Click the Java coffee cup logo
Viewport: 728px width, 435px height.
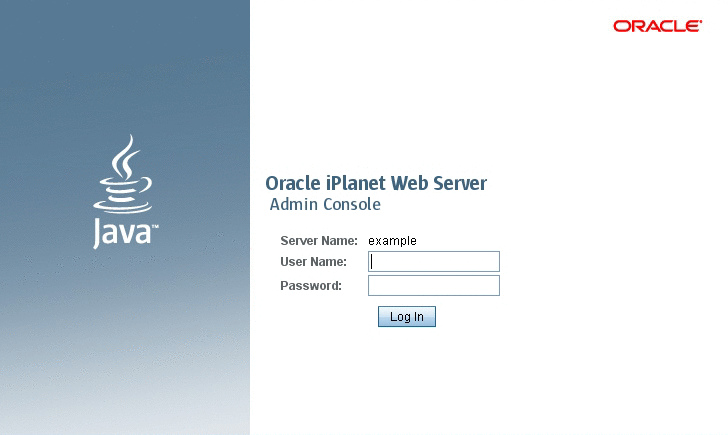(124, 191)
